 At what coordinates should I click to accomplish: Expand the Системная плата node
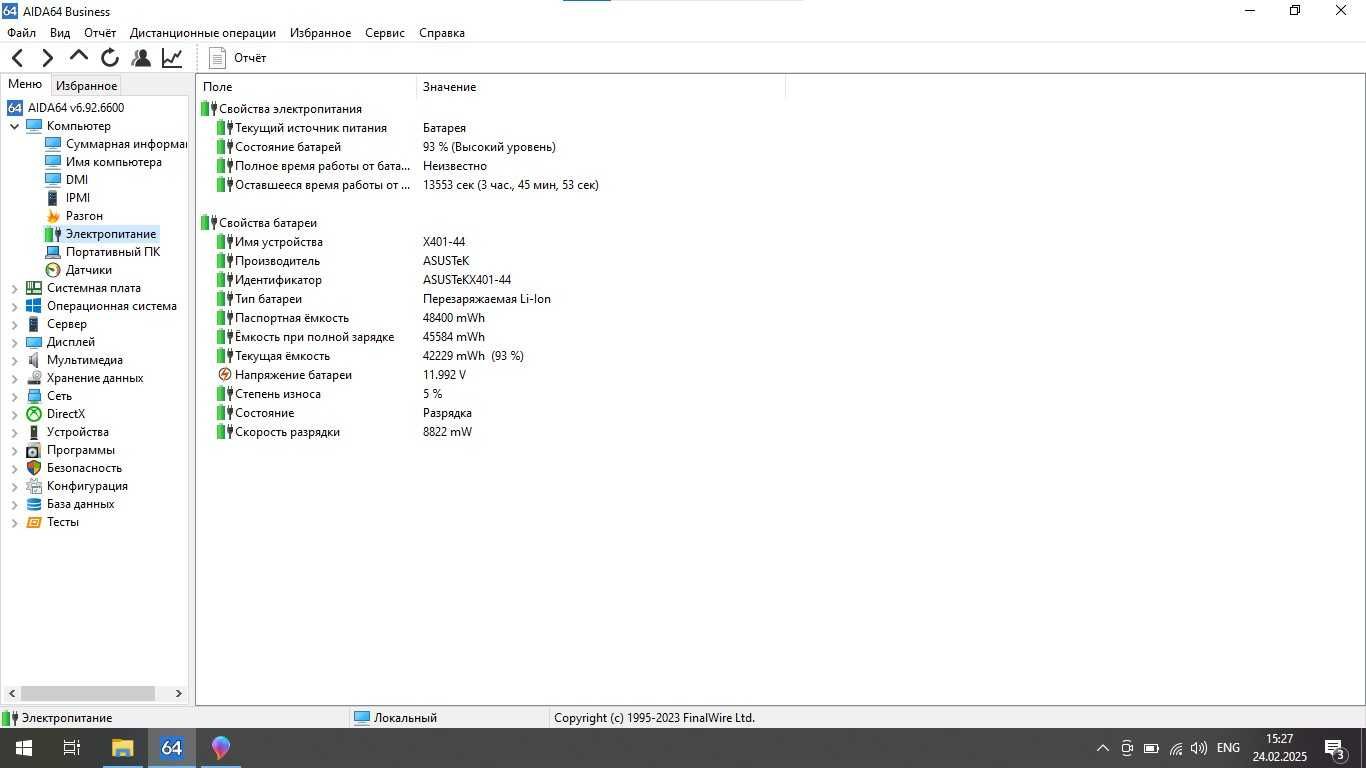pos(15,288)
